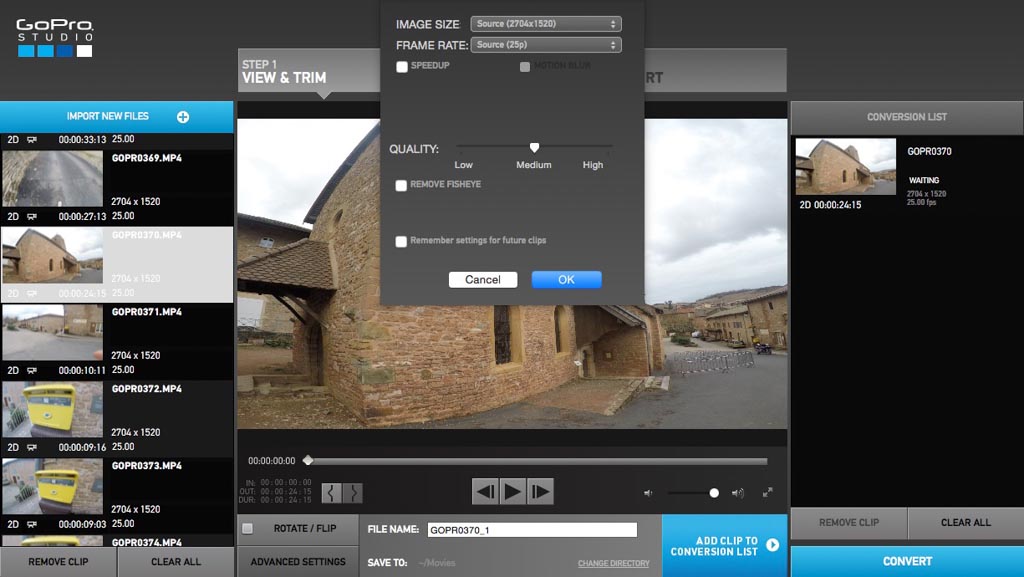The image size is (1024, 577).
Task: Click the File Name input field
Action: [x=532, y=530]
